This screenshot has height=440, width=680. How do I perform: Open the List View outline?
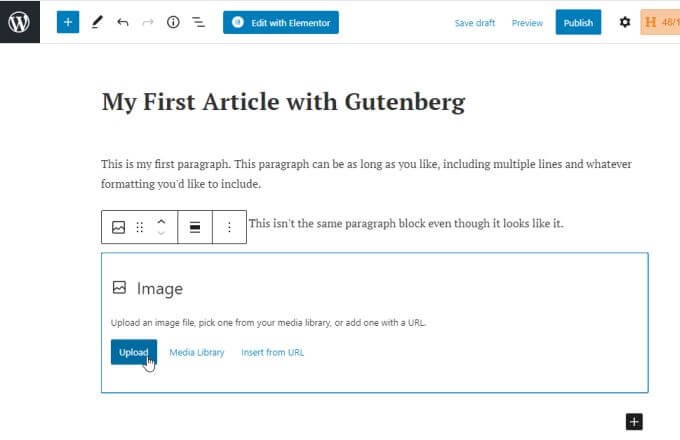click(x=199, y=22)
